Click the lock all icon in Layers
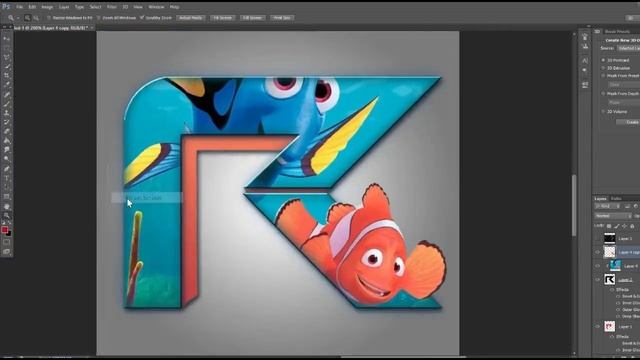The width and height of the screenshot is (640, 360). (x=632, y=226)
